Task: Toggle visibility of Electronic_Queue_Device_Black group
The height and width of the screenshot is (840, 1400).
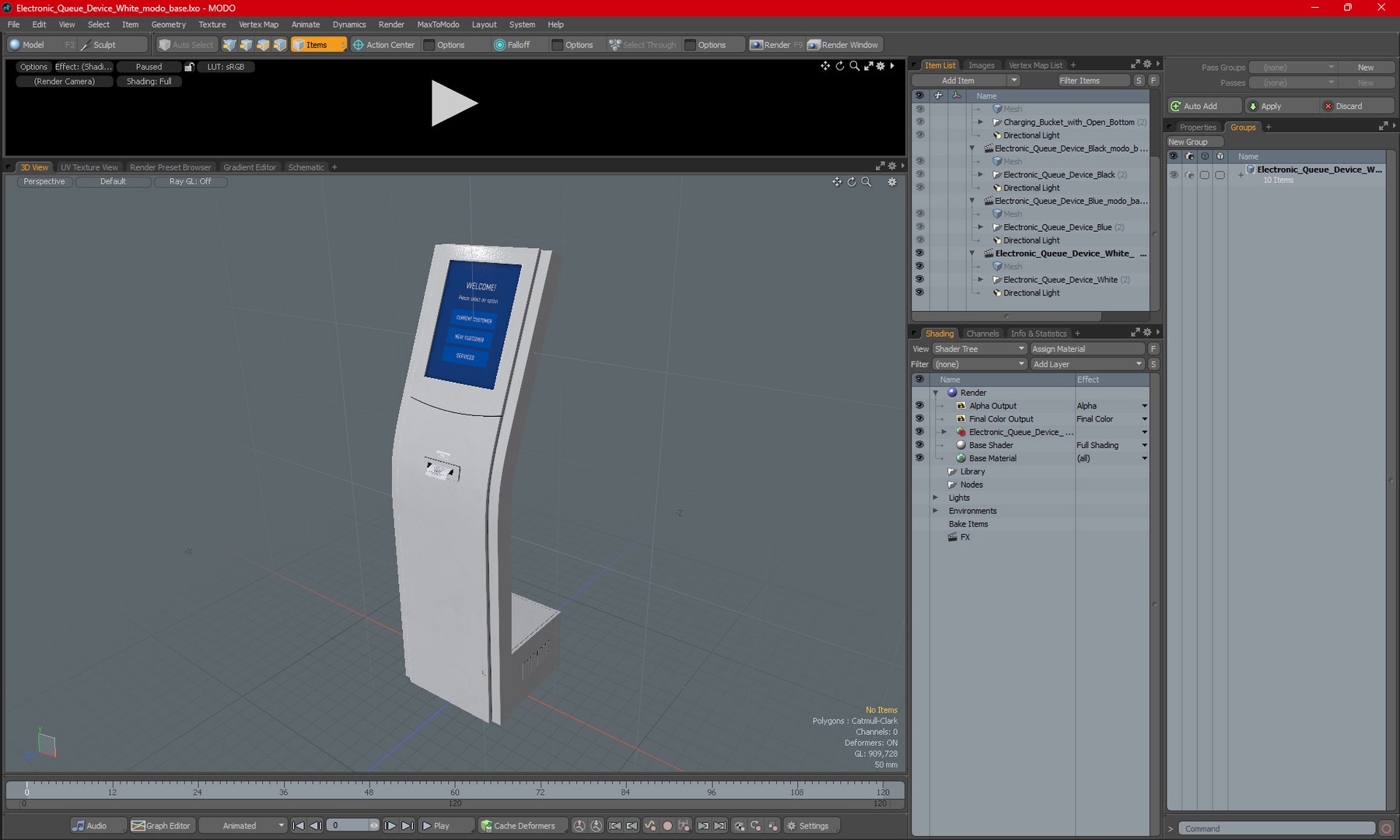Action: [x=919, y=175]
